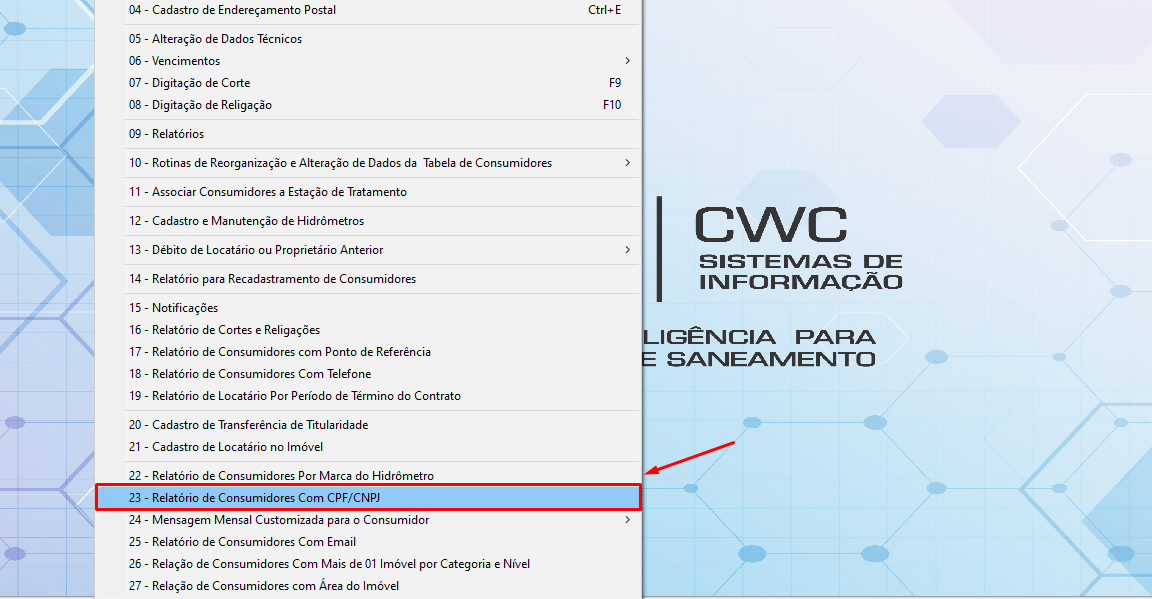Select Relatório de Cortes e Religações

(x=224, y=330)
